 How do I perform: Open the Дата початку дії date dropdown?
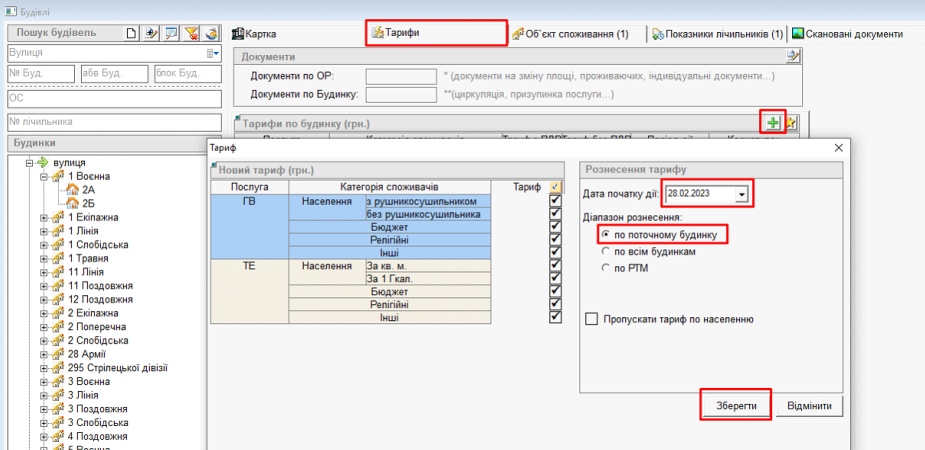(x=742, y=194)
